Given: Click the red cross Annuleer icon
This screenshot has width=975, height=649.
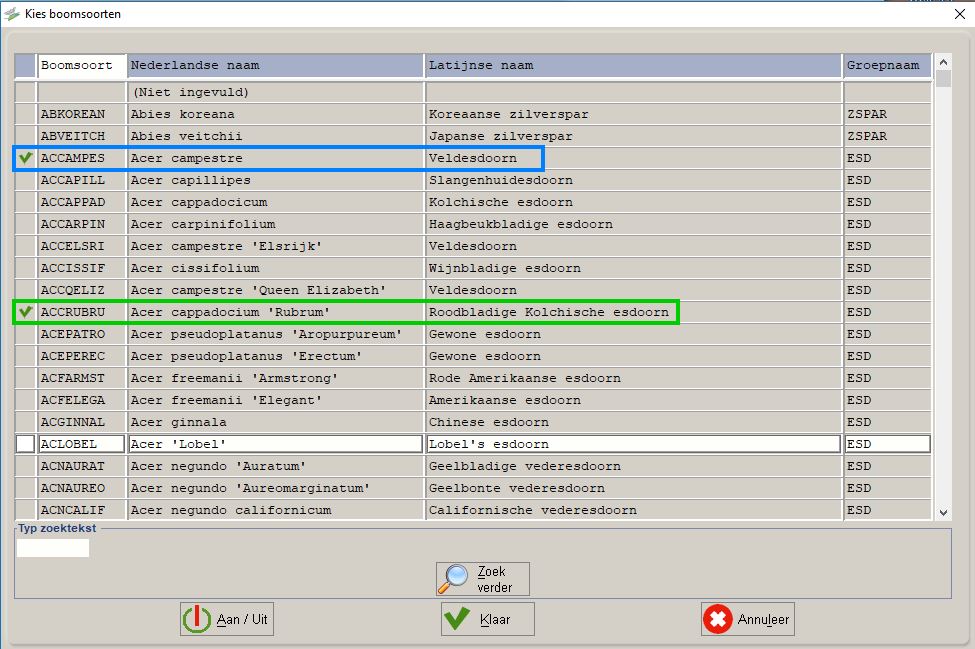Looking at the screenshot, I should click(717, 619).
